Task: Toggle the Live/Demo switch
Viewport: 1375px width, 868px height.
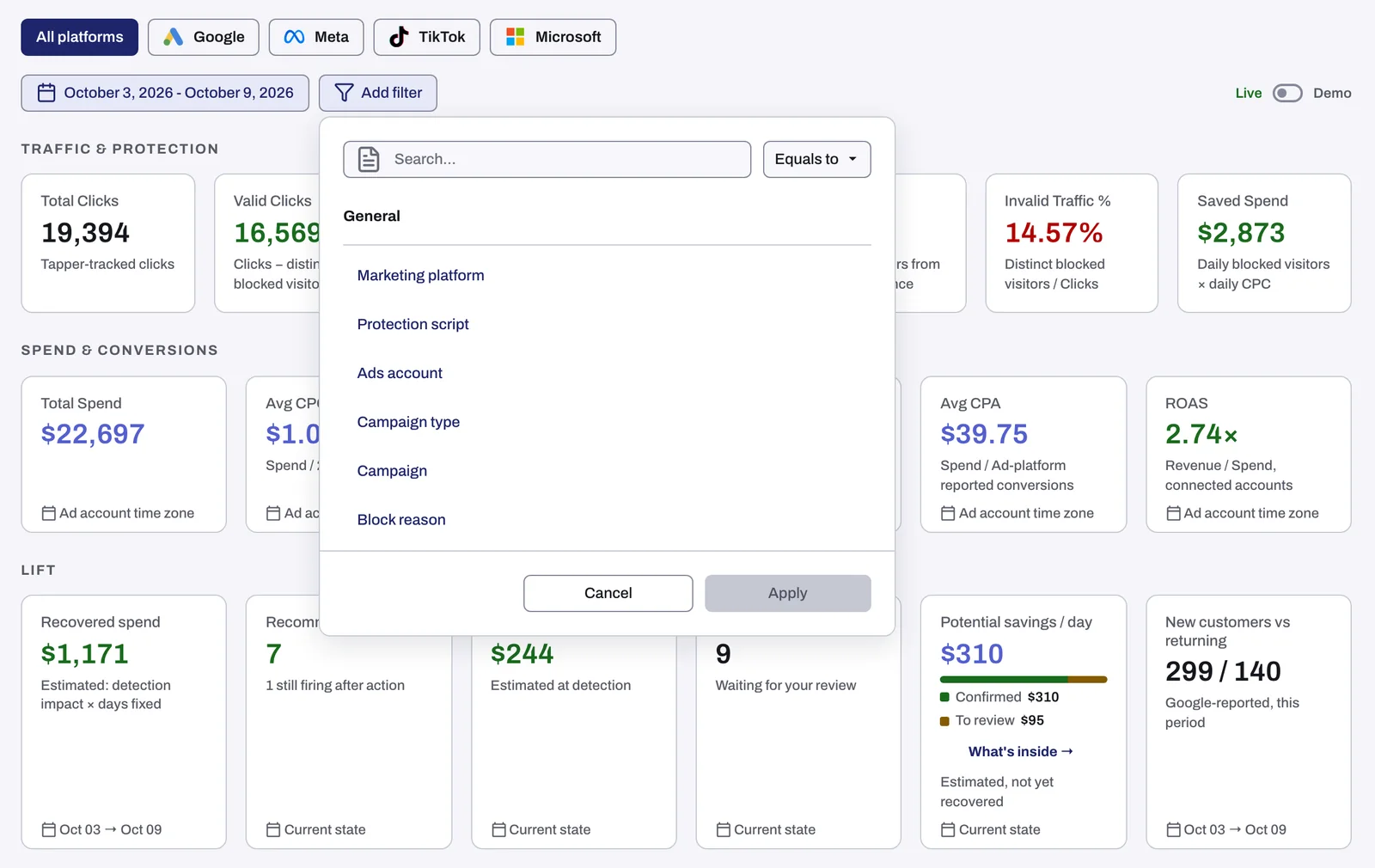Action: pyautogui.click(x=1287, y=93)
